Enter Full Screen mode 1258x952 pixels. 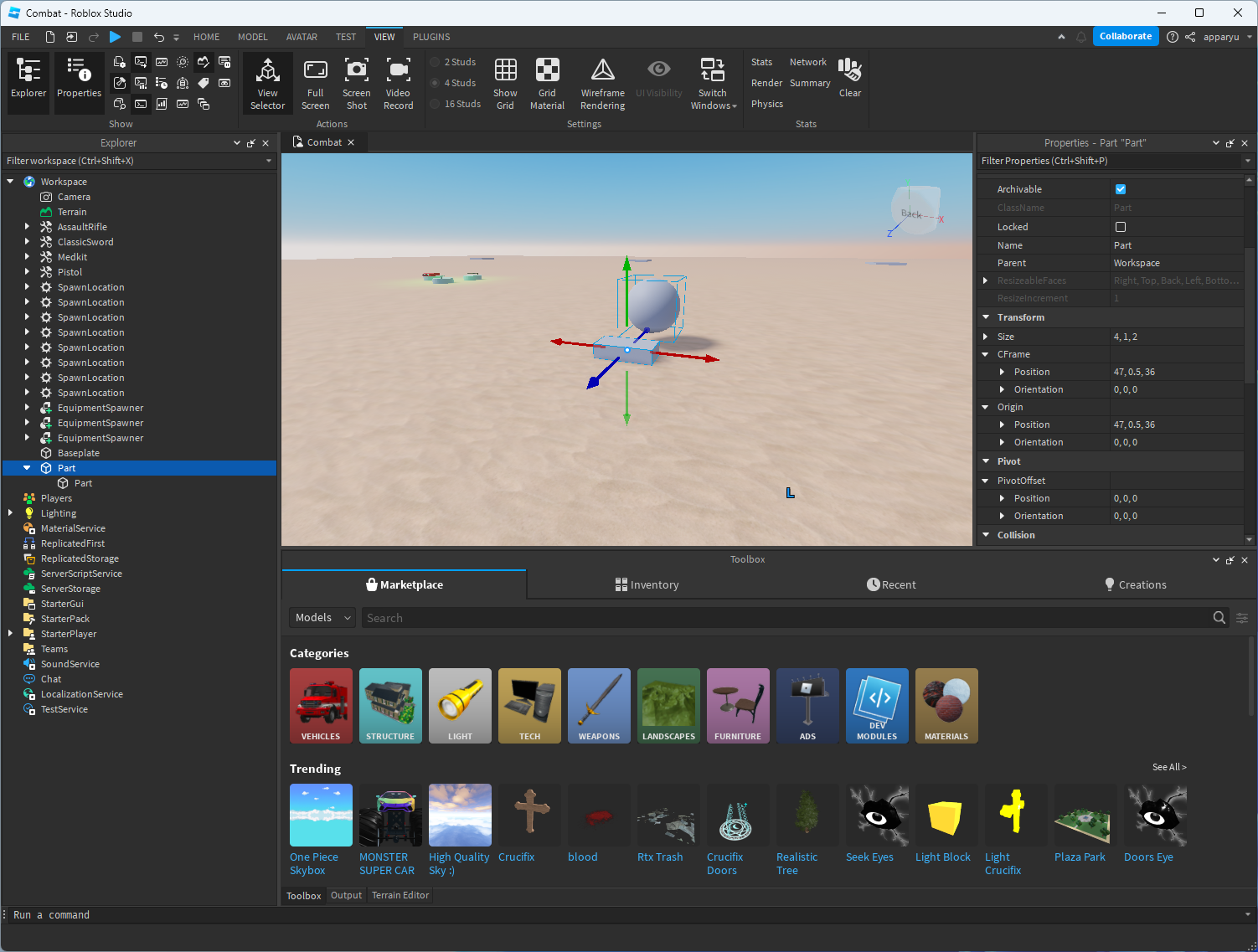(x=315, y=83)
